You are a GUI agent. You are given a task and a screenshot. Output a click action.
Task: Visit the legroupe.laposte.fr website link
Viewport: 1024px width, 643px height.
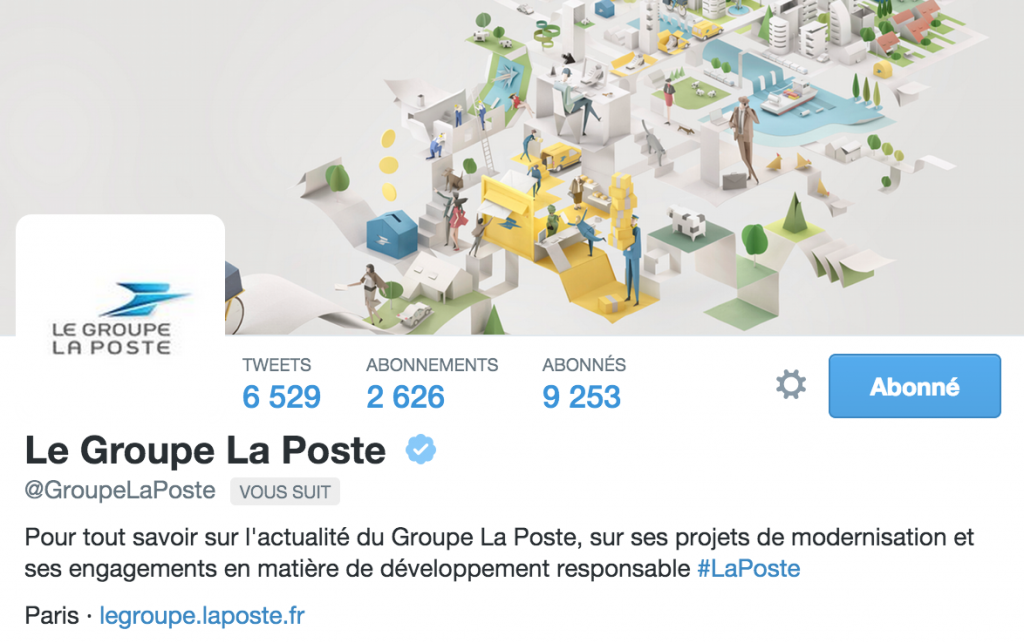click(202, 616)
